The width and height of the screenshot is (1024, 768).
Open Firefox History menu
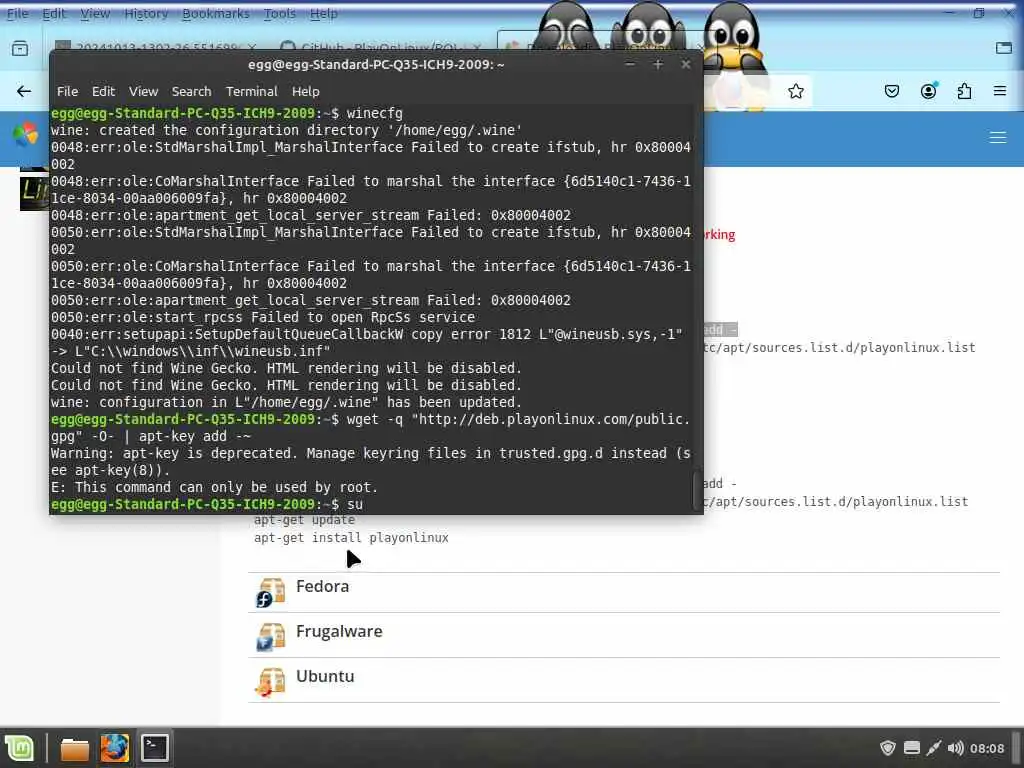click(146, 13)
